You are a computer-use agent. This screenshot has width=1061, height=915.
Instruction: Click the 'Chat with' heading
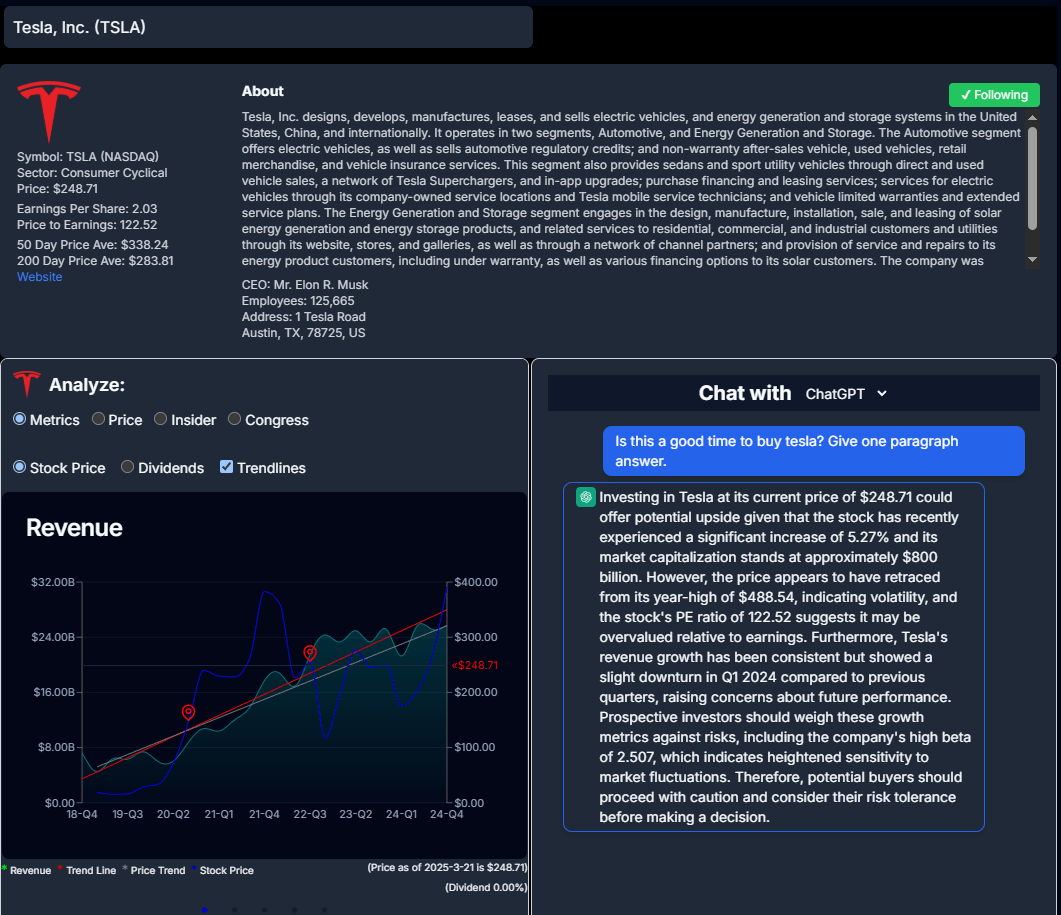(x=745, y=393)
